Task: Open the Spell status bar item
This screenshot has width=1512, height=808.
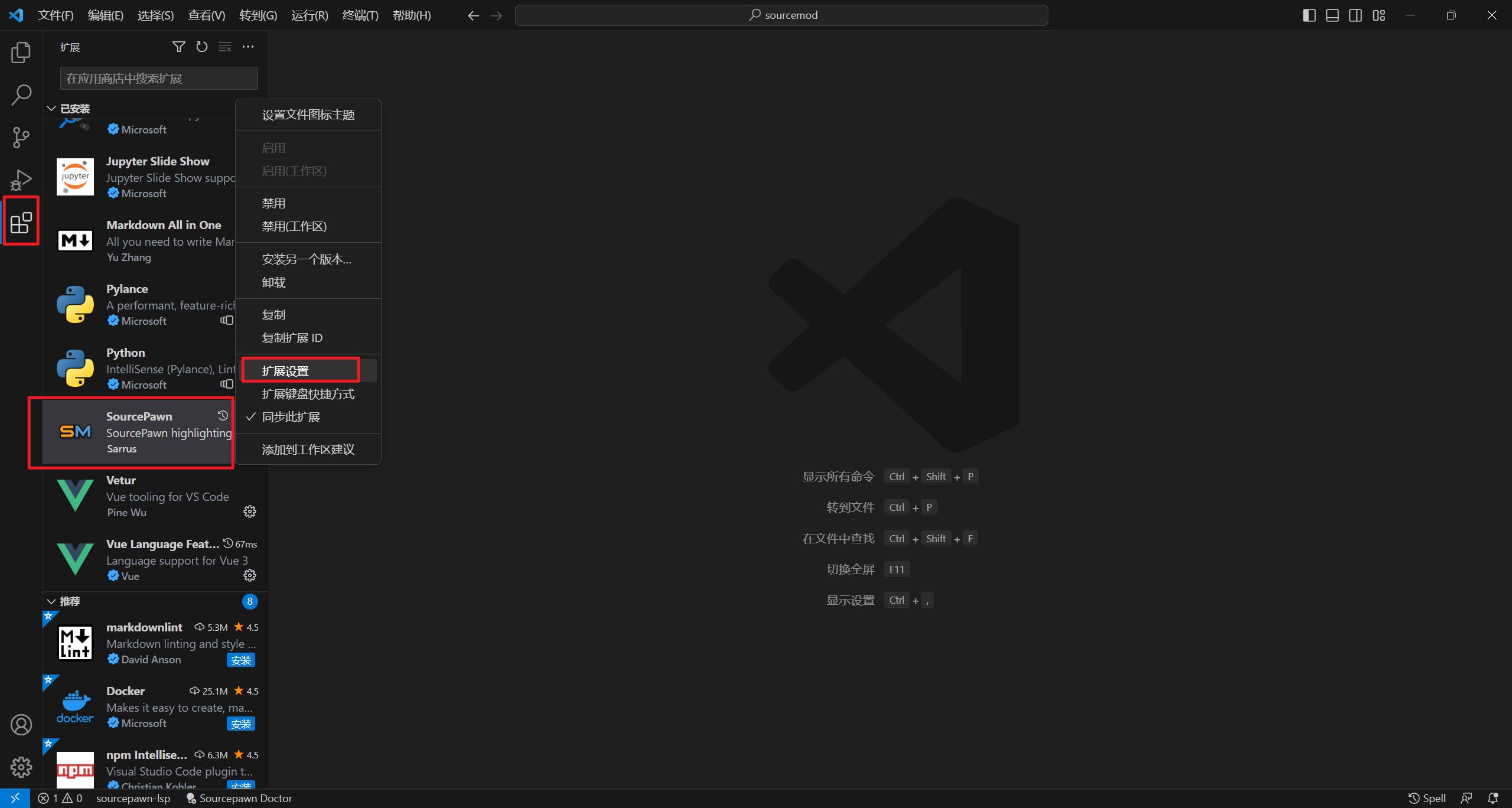Action: [1427, 799]
